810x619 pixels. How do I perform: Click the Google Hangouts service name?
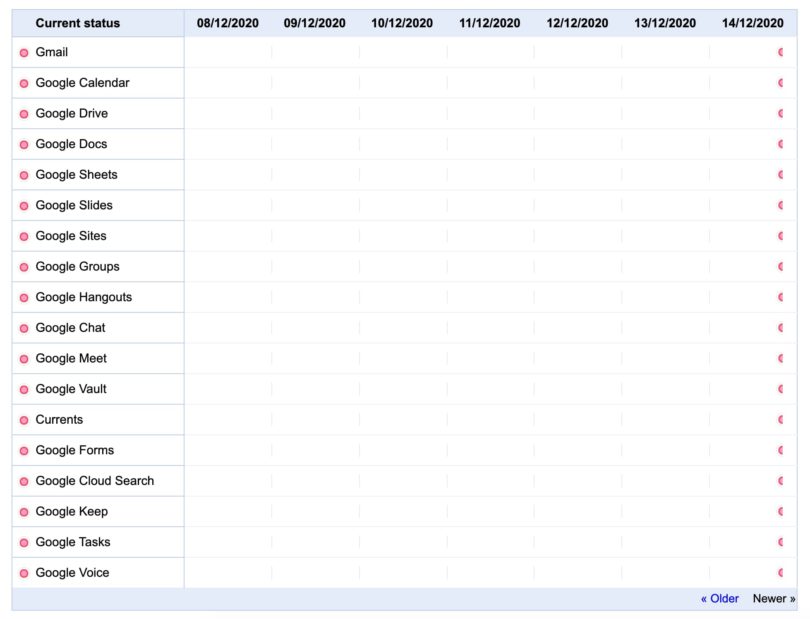83,297
